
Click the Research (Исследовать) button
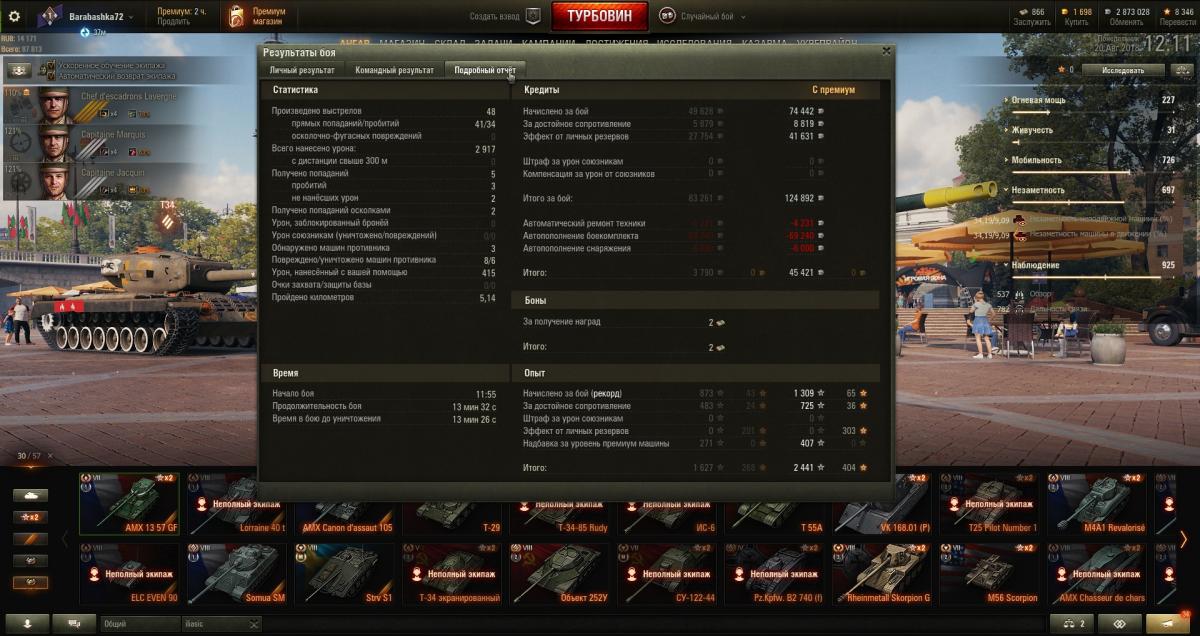tap(1122, 70)
